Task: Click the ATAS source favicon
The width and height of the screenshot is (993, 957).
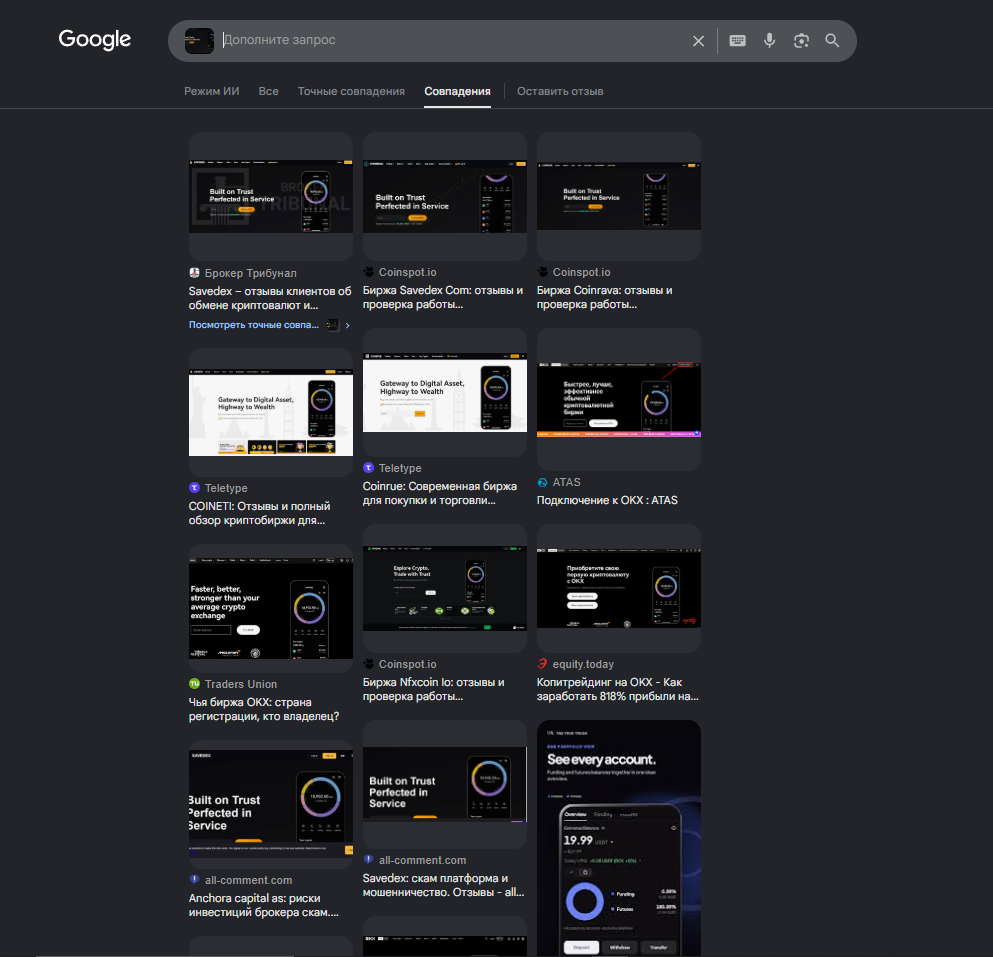Action: tap(542, 483)
